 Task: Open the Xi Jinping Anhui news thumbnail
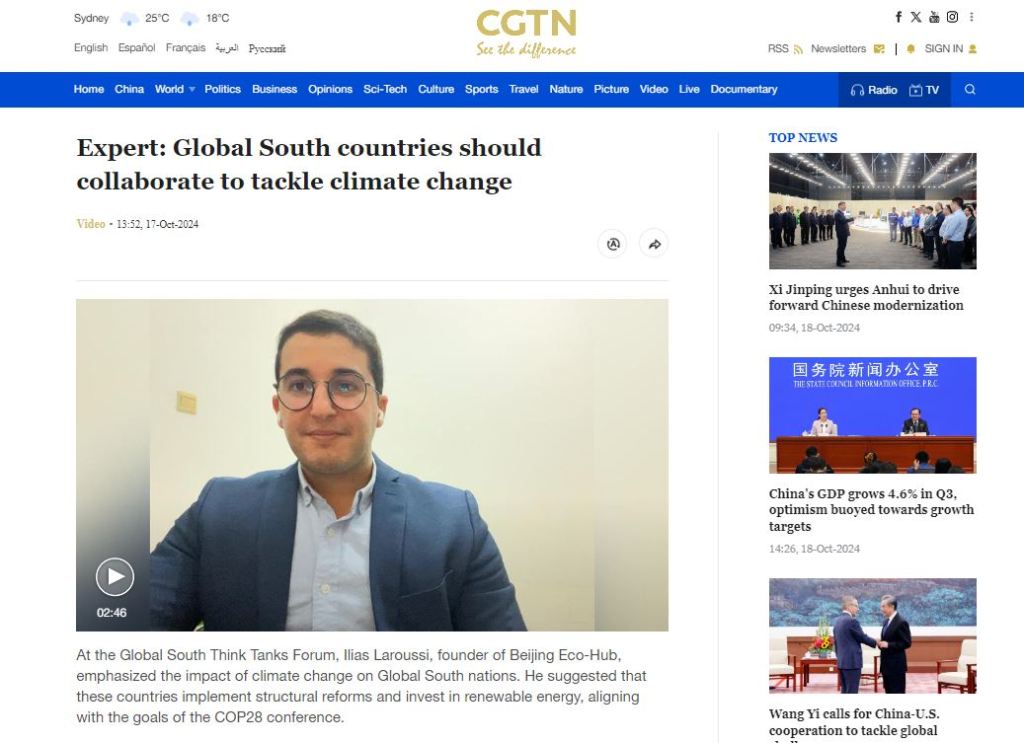pyautogui.click(x=872, y=211)
